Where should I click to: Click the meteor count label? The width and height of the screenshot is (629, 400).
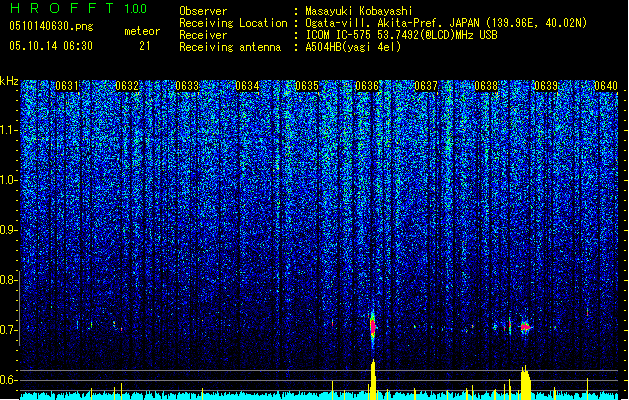pyautogui.click(x=142, y=31)
